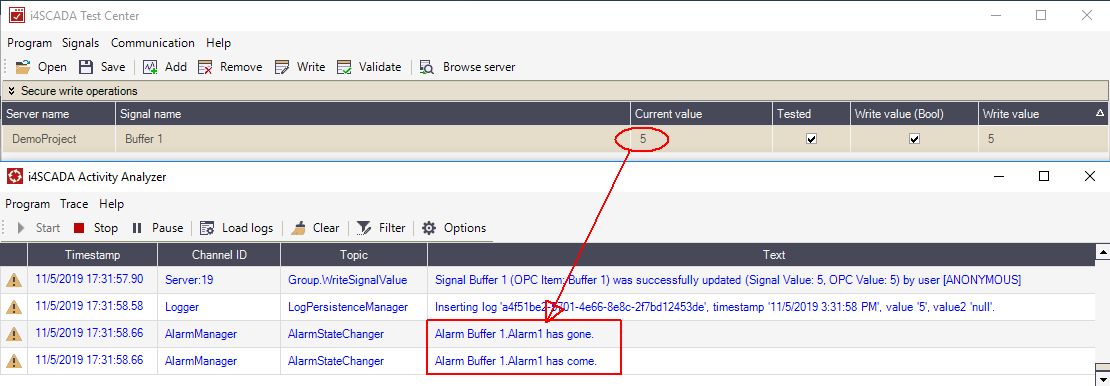Toggle Write value (Bool) checkbox for Buffer 1
Viewport: 1110px width, 386px height.
pyautogui.click(x=914, y=140)
